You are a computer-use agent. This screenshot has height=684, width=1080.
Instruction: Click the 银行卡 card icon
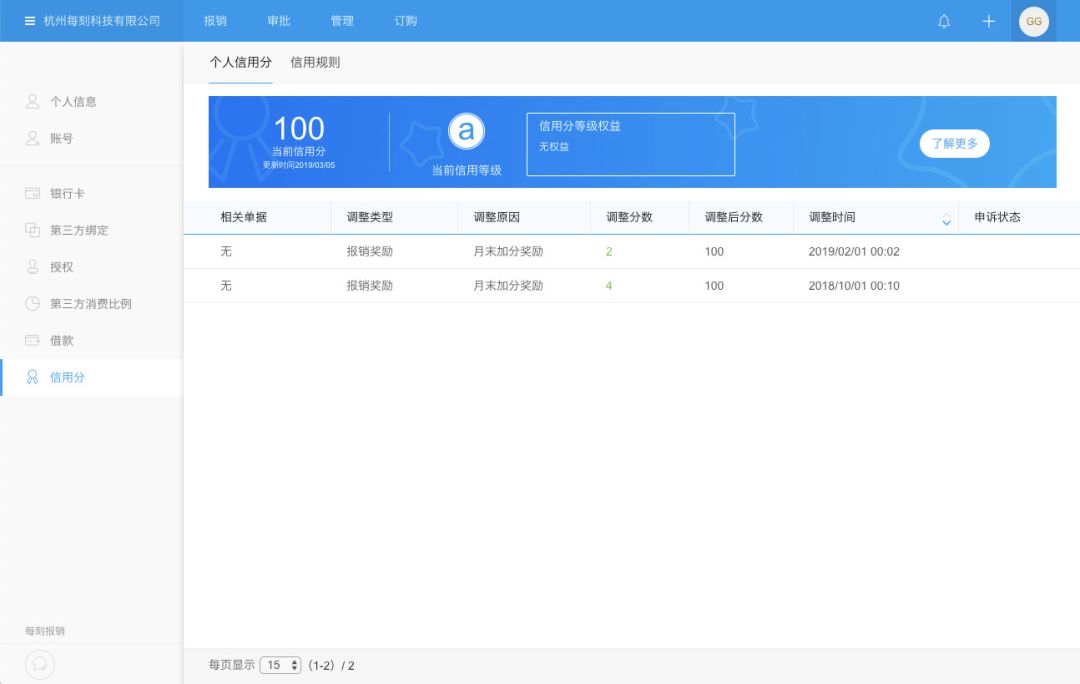click(32, 194)
